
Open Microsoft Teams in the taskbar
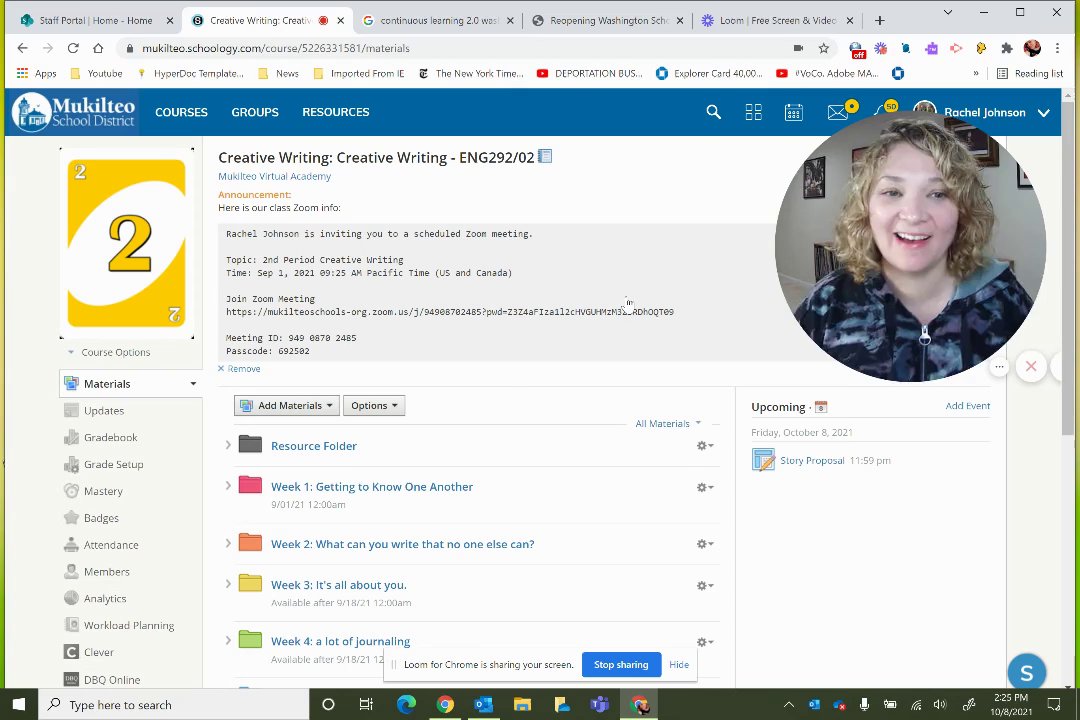[599, 704]
